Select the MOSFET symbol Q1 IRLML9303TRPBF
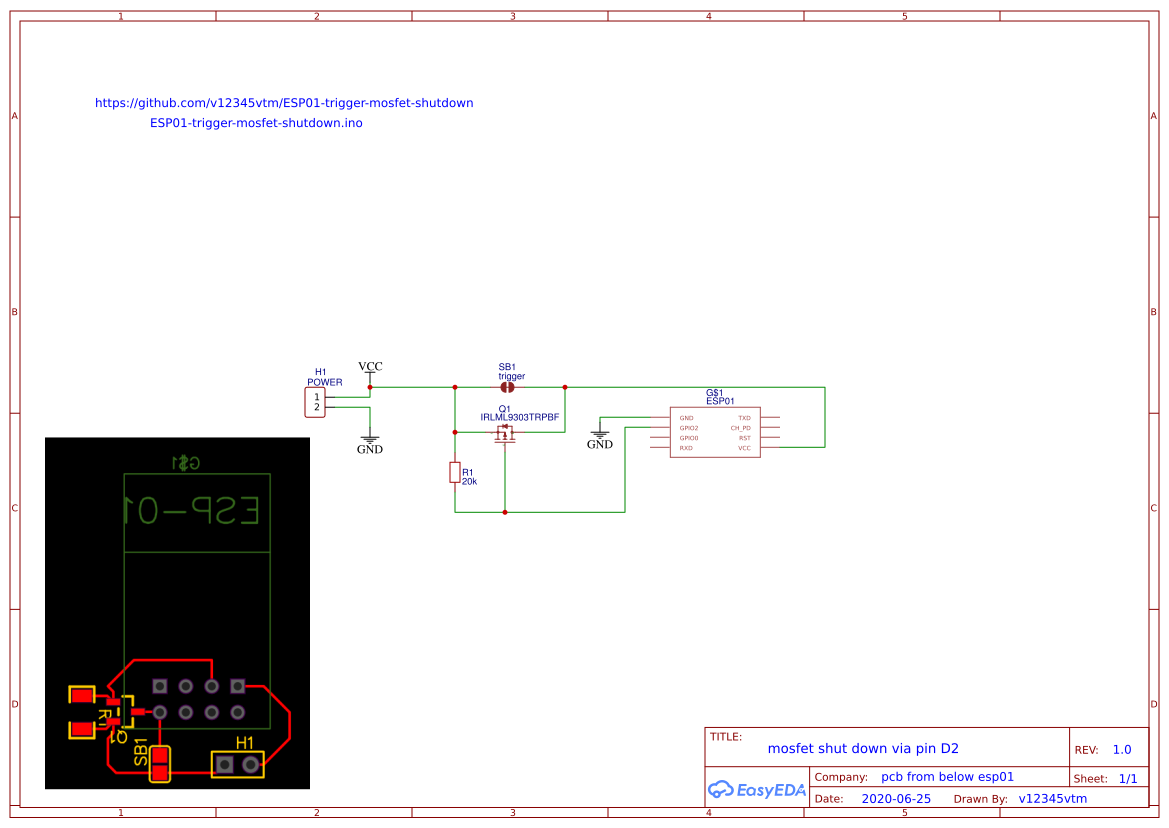Screen dimensions: 1169x828 pyautogui.click(x=504, y=432)
